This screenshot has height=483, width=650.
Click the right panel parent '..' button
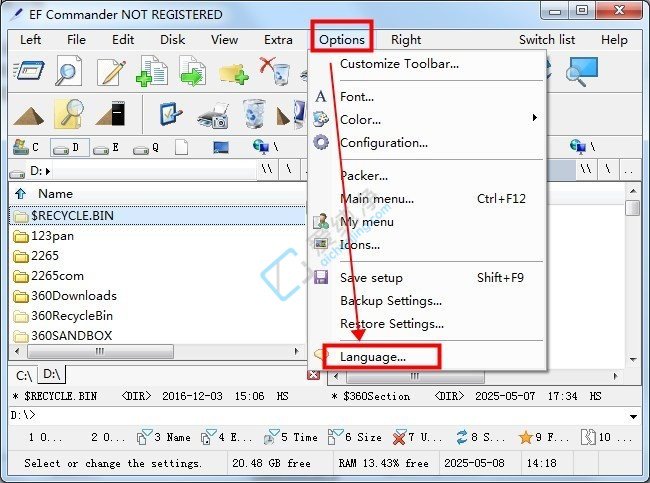pos(628,170)
